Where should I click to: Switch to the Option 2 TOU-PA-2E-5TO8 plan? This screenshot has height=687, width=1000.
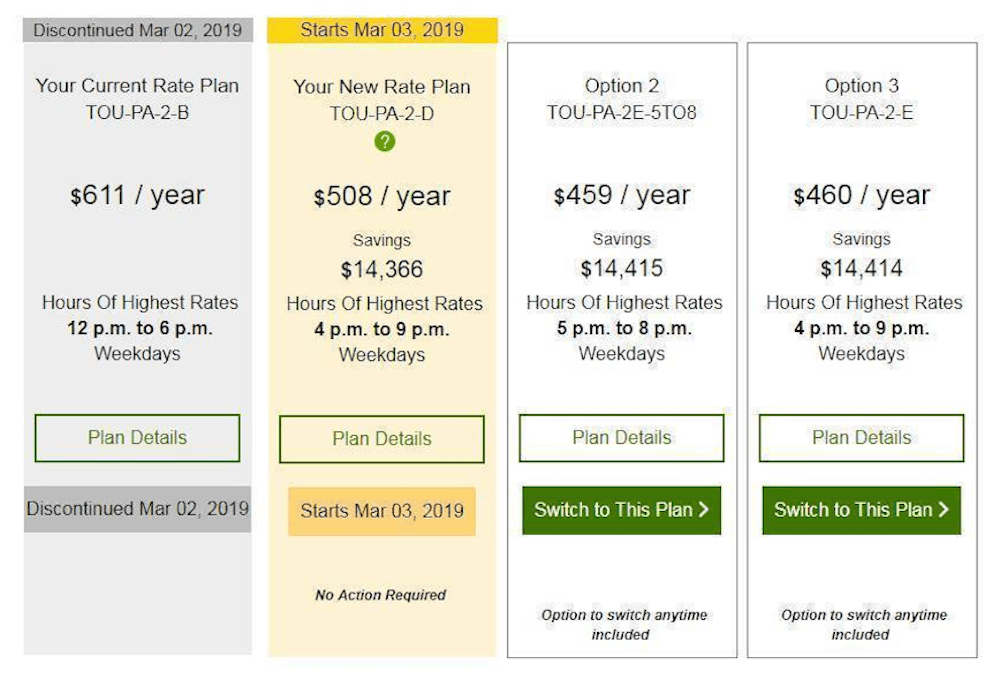pyautogui.click(x=622, y=510)
